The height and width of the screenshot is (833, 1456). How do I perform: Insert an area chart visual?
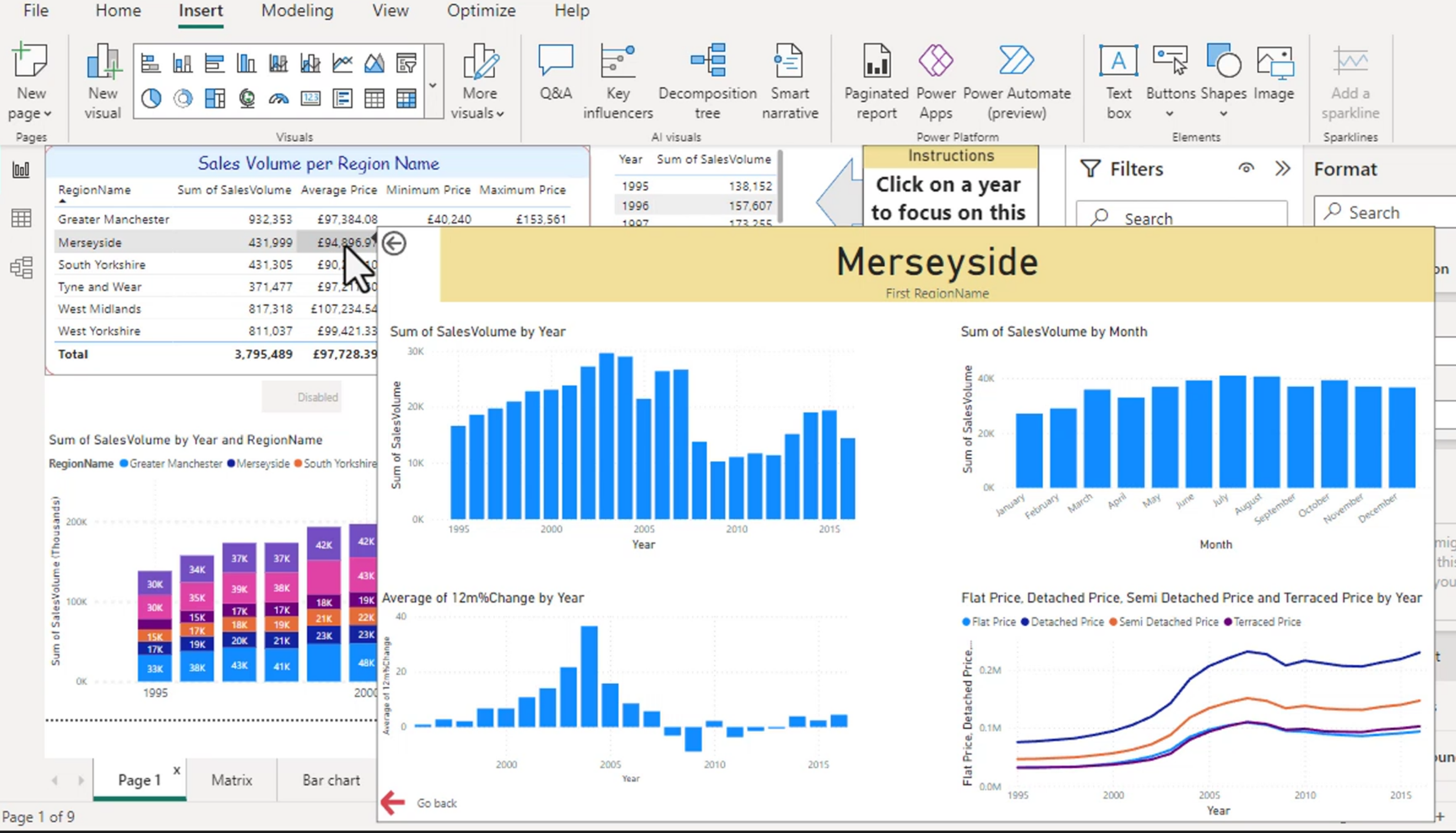click(374, 63)
